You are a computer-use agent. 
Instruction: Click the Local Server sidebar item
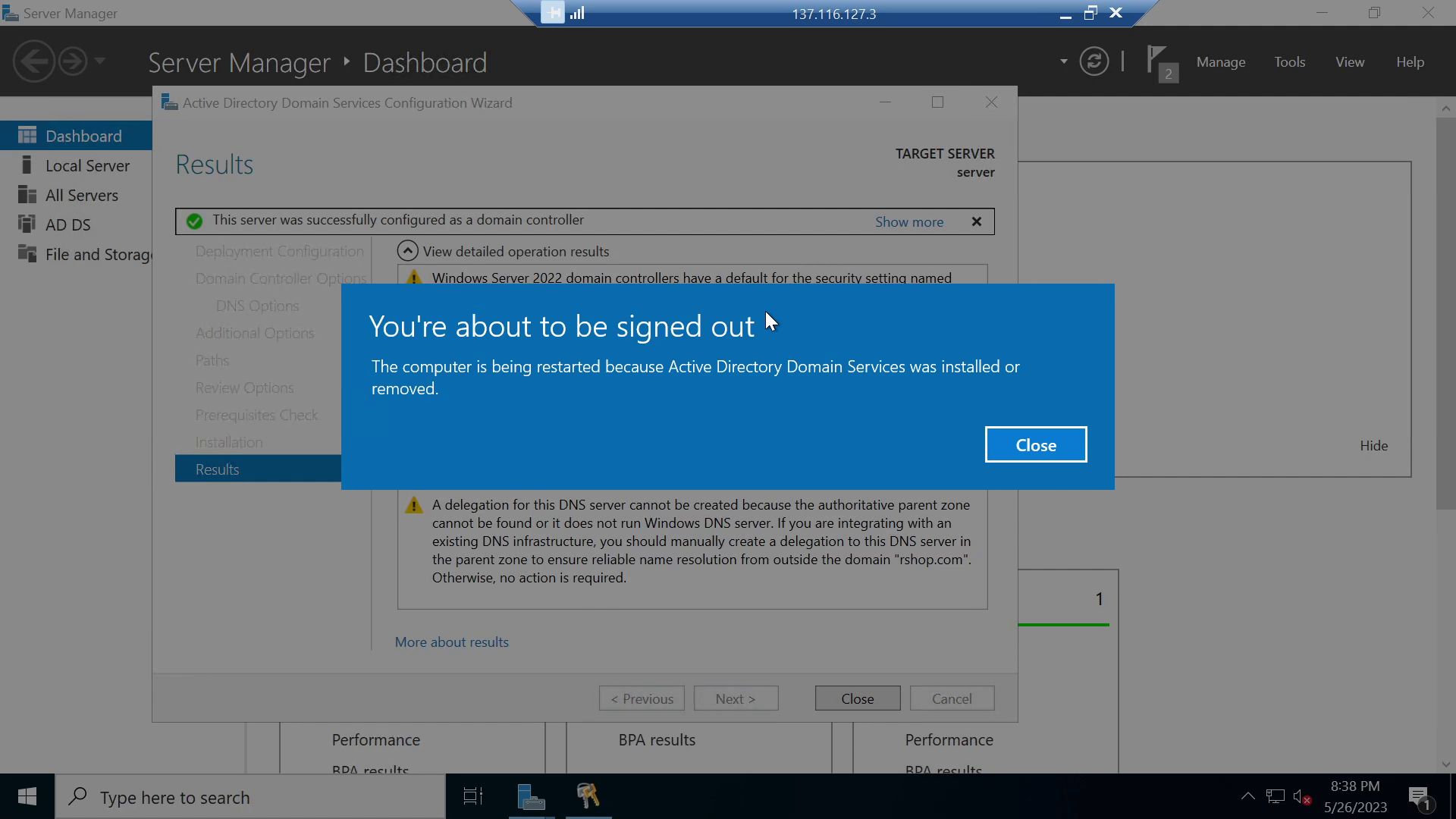(88, 165)
